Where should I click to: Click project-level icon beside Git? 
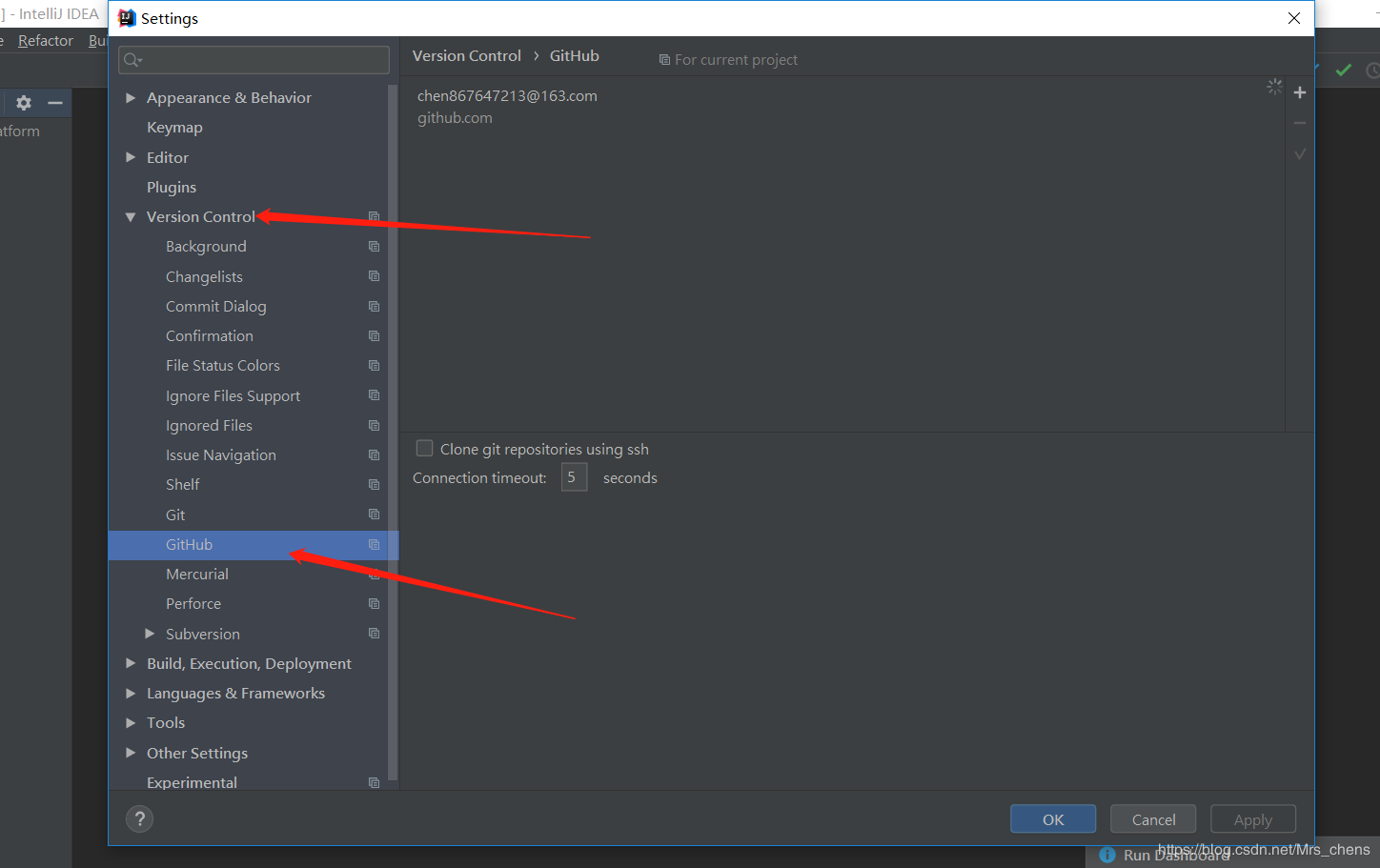pyautogui.click(x=374, y=515)
